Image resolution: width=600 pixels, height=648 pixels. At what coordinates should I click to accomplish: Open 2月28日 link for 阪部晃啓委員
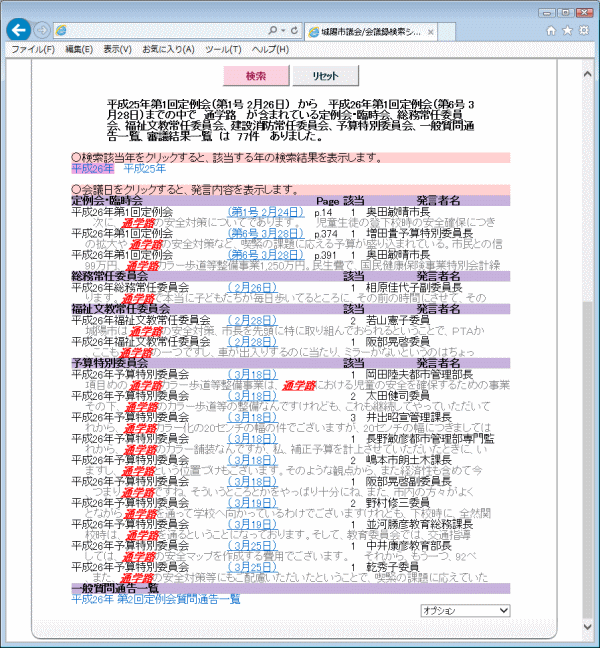tap(252, 342)
